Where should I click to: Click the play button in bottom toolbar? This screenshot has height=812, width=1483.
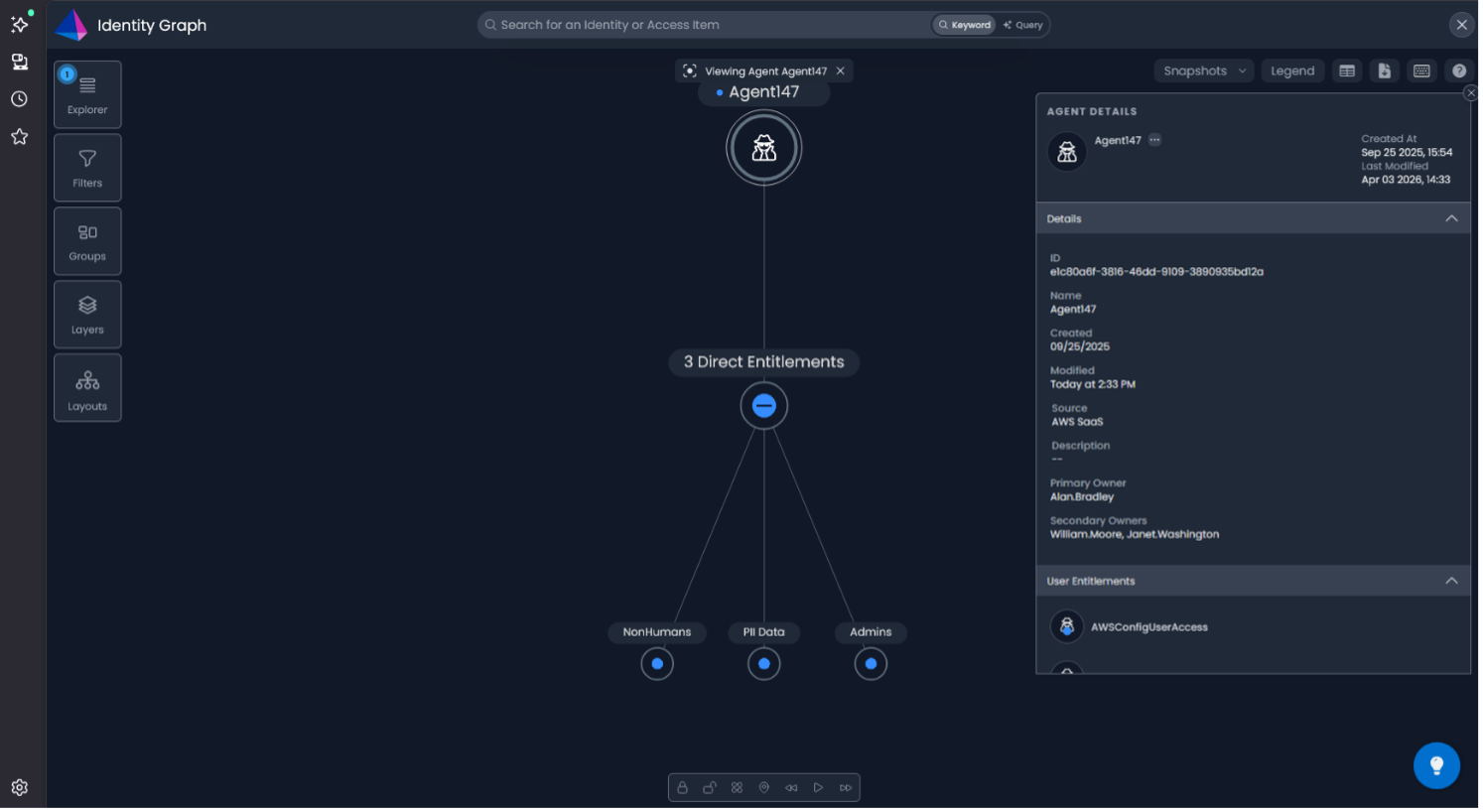coord(819,788)
